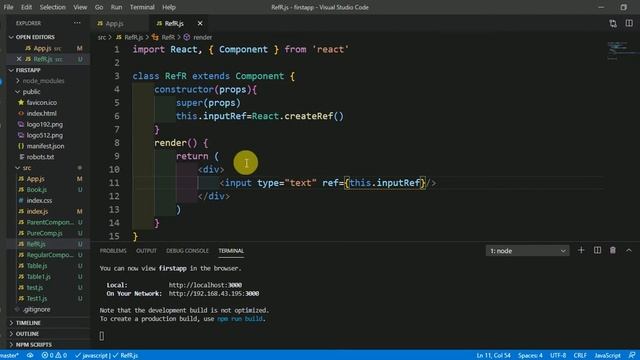Open the Selection menu
Image resolution: width=640 pixels, height=360 pixels.
pos(53,7)
